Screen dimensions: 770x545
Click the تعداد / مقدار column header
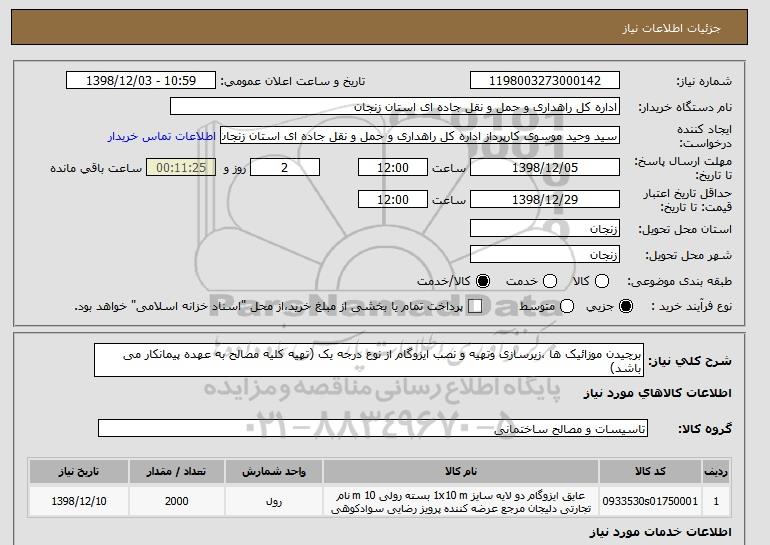point(176,471)
